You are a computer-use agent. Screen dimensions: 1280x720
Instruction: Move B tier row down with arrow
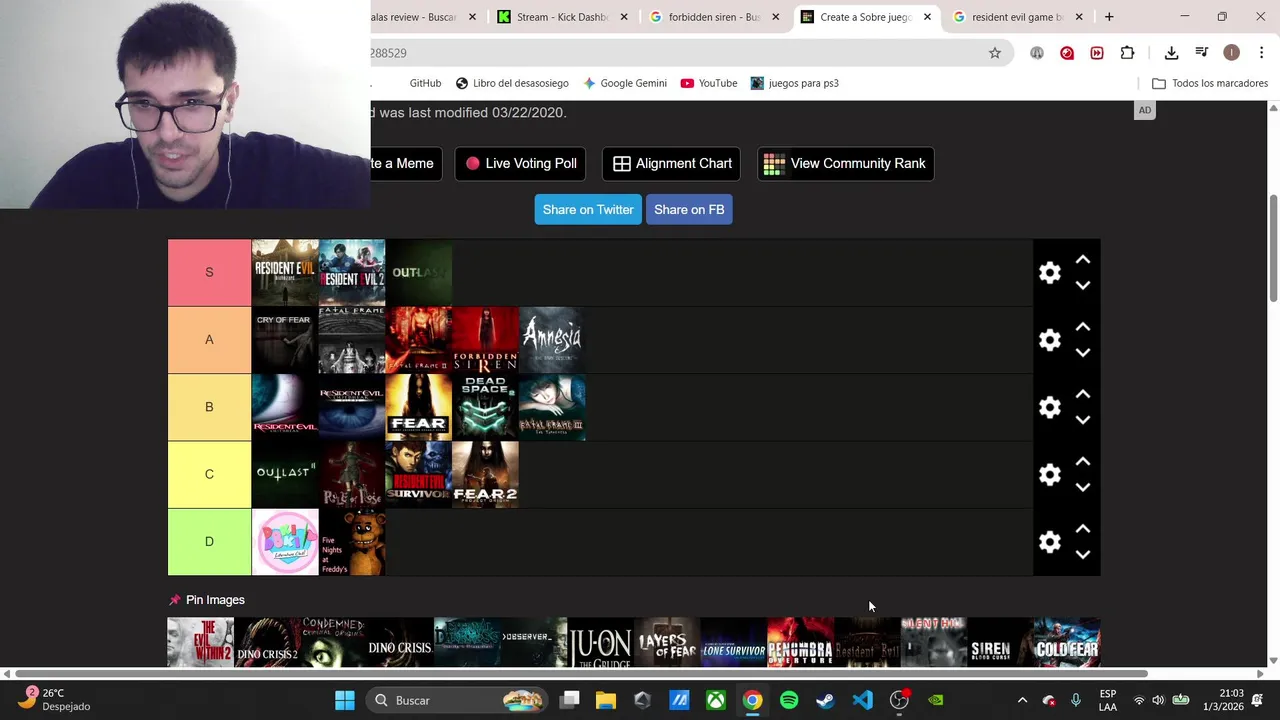point(1082,420)
